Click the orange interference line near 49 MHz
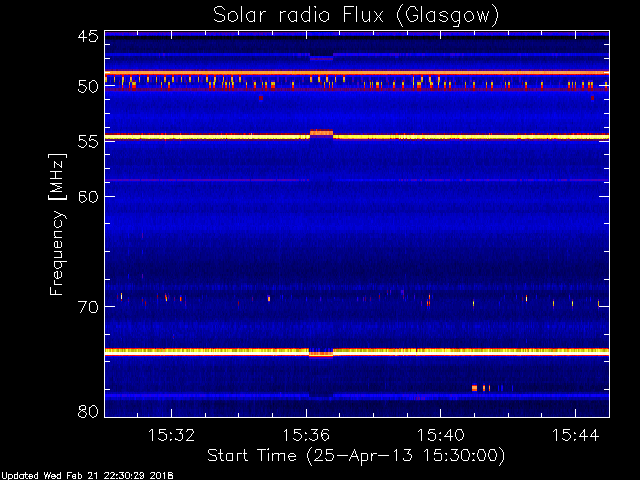This screenshot has width=640, height=480. coord(357,73)
